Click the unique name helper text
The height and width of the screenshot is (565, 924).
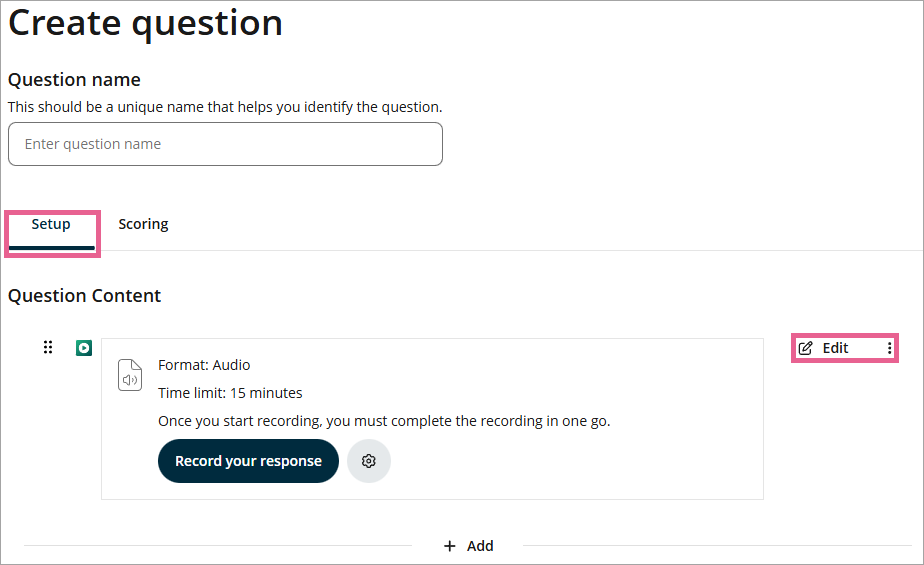coord(225,106)
